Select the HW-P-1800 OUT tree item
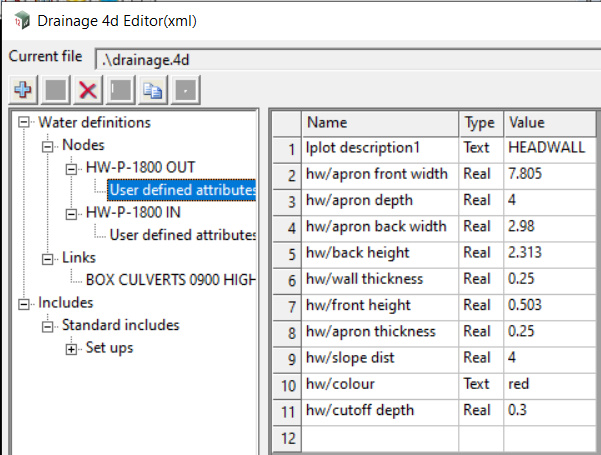This screenshot has height=455, width=601. [x=139, y=168]
